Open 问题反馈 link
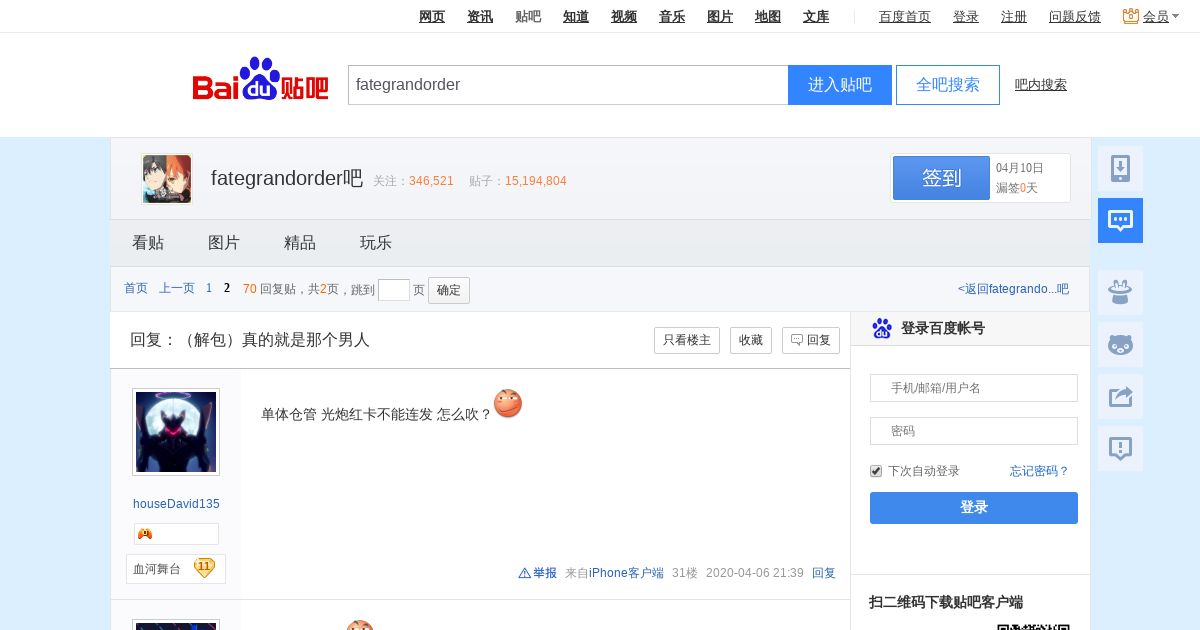 coord(1075,16)
